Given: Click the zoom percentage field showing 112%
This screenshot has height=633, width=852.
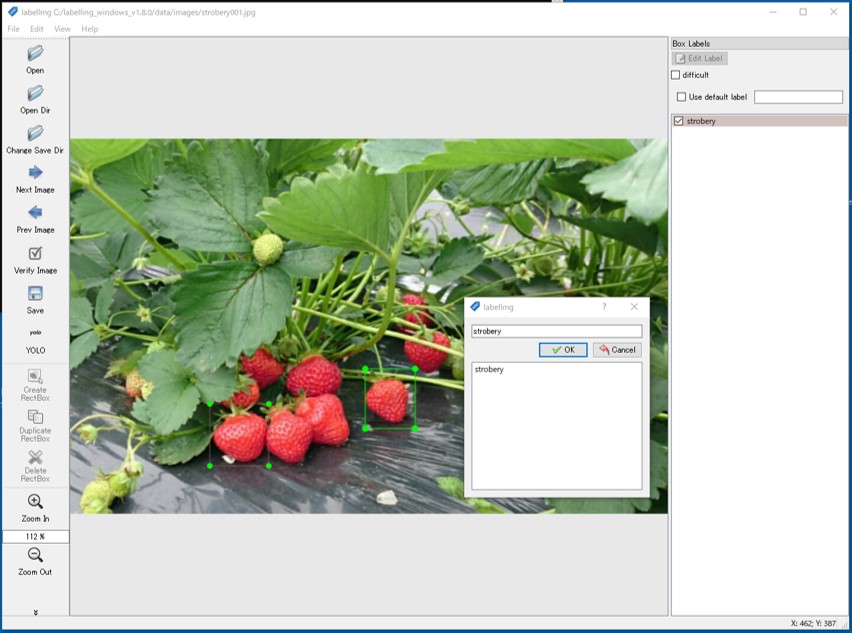Looking at the screenshot, I should pos(34,536).
